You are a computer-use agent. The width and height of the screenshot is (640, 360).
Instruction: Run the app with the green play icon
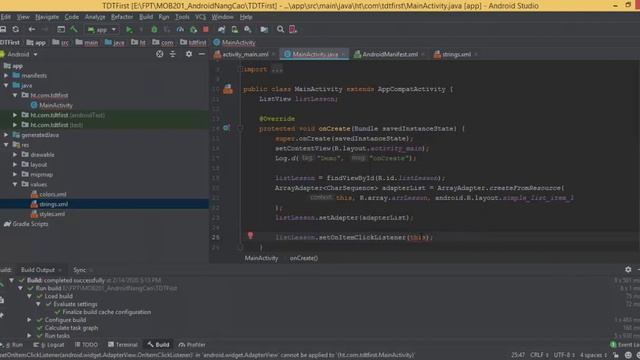coord(129,29)
